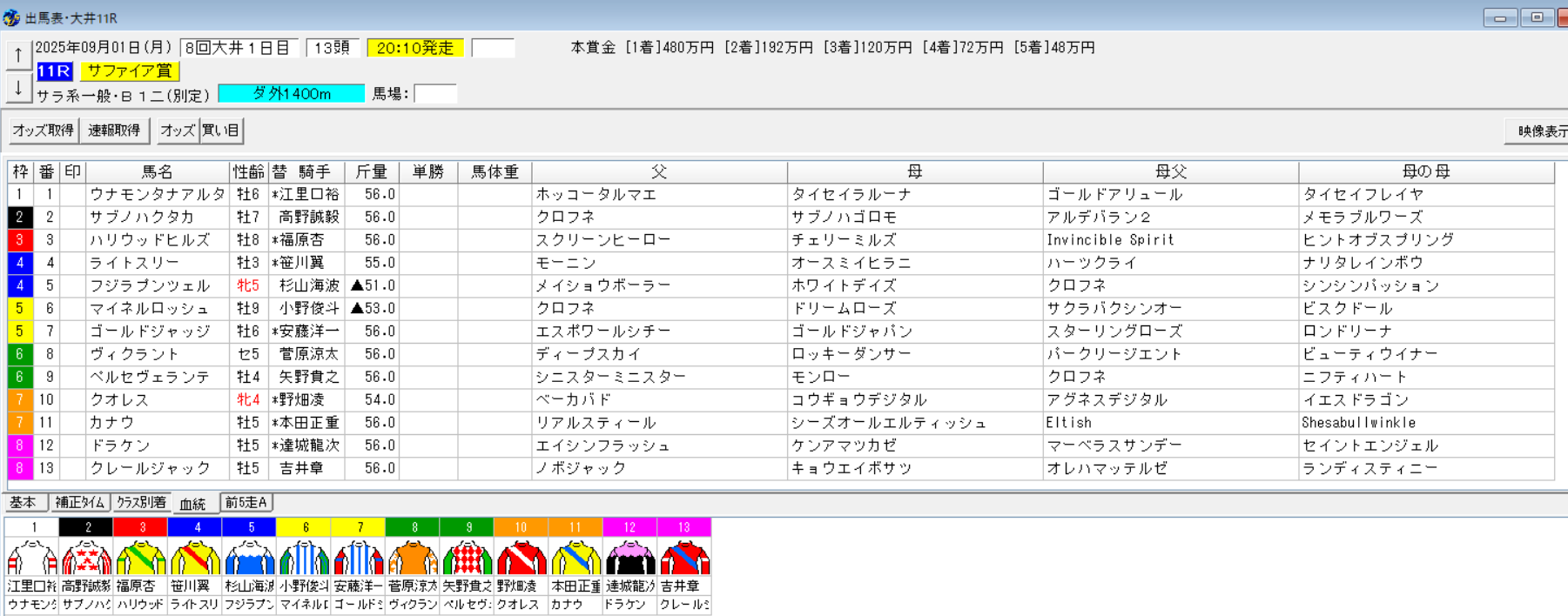Screen dimensions: 1568x616
Task: Sort by the 馬名 column header
Action: click(158, 172)
